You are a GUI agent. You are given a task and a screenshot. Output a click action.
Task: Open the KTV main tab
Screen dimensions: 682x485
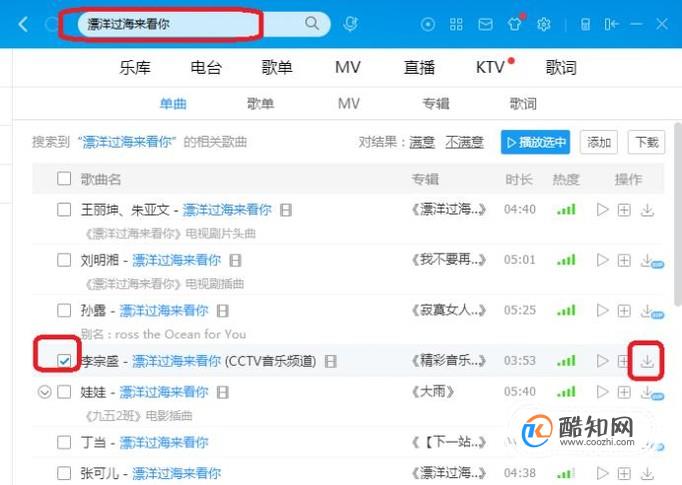pos(490,67)
